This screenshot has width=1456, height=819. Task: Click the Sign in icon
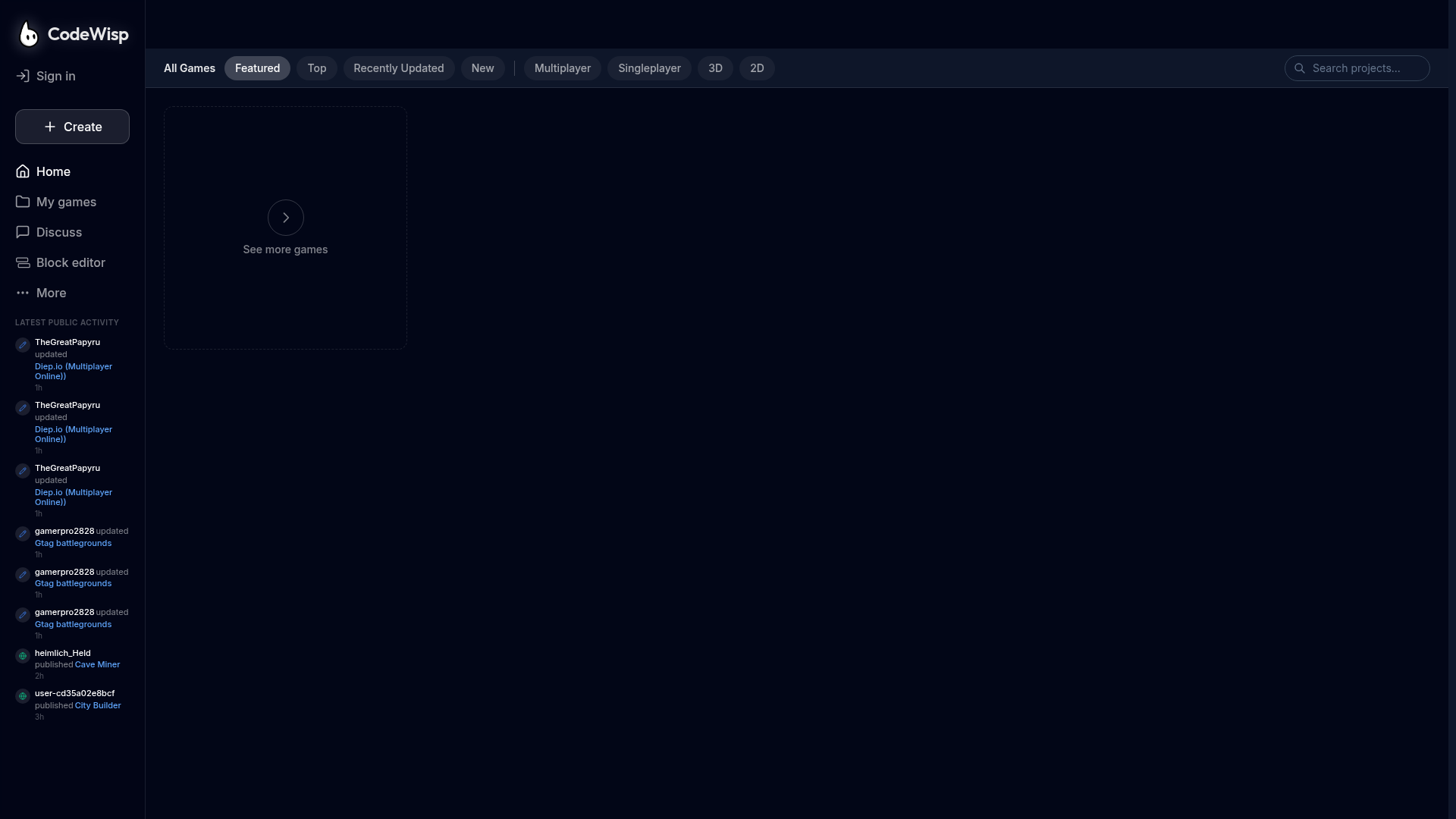coord(22,76)
